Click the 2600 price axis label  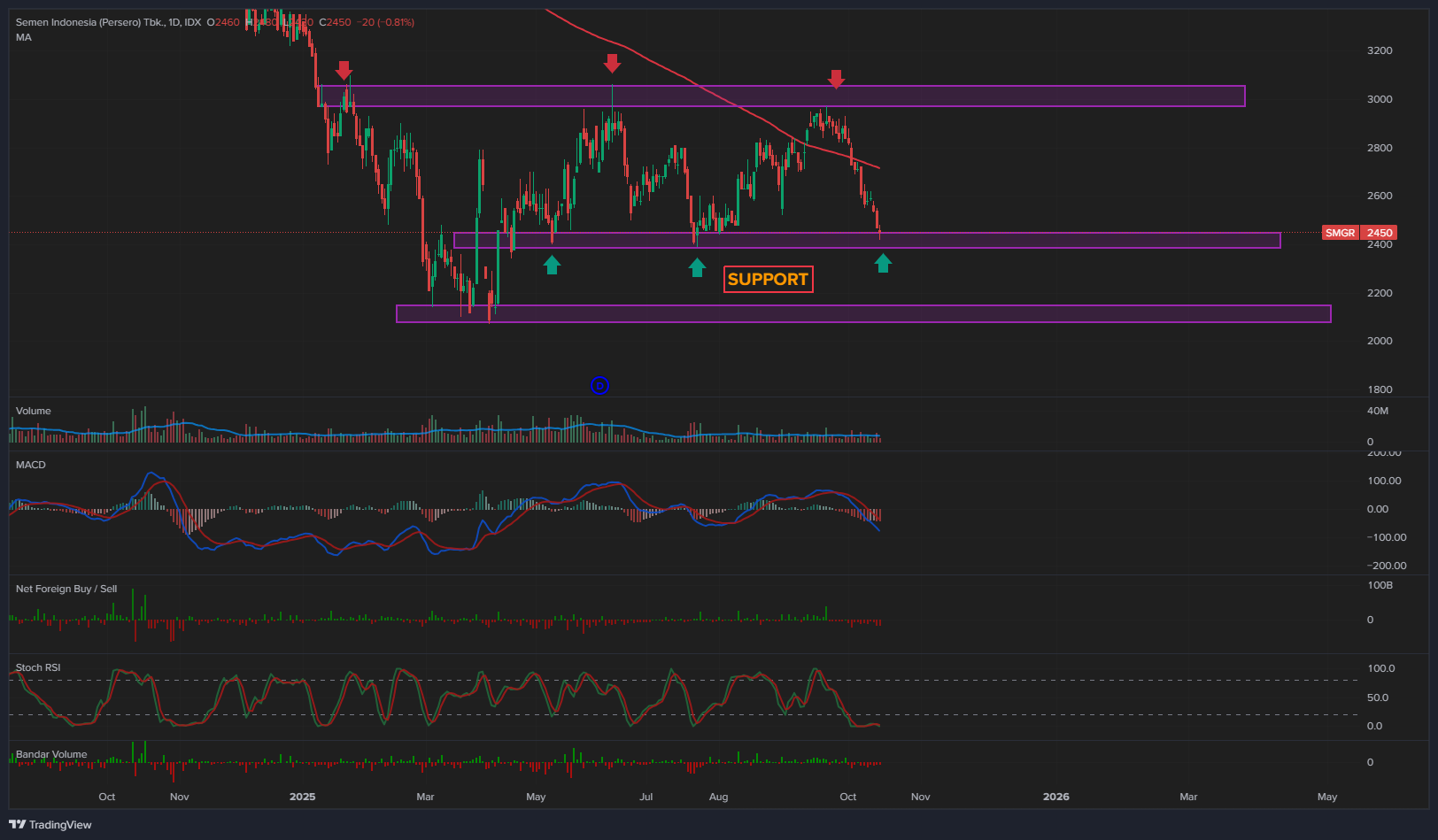1380,196
